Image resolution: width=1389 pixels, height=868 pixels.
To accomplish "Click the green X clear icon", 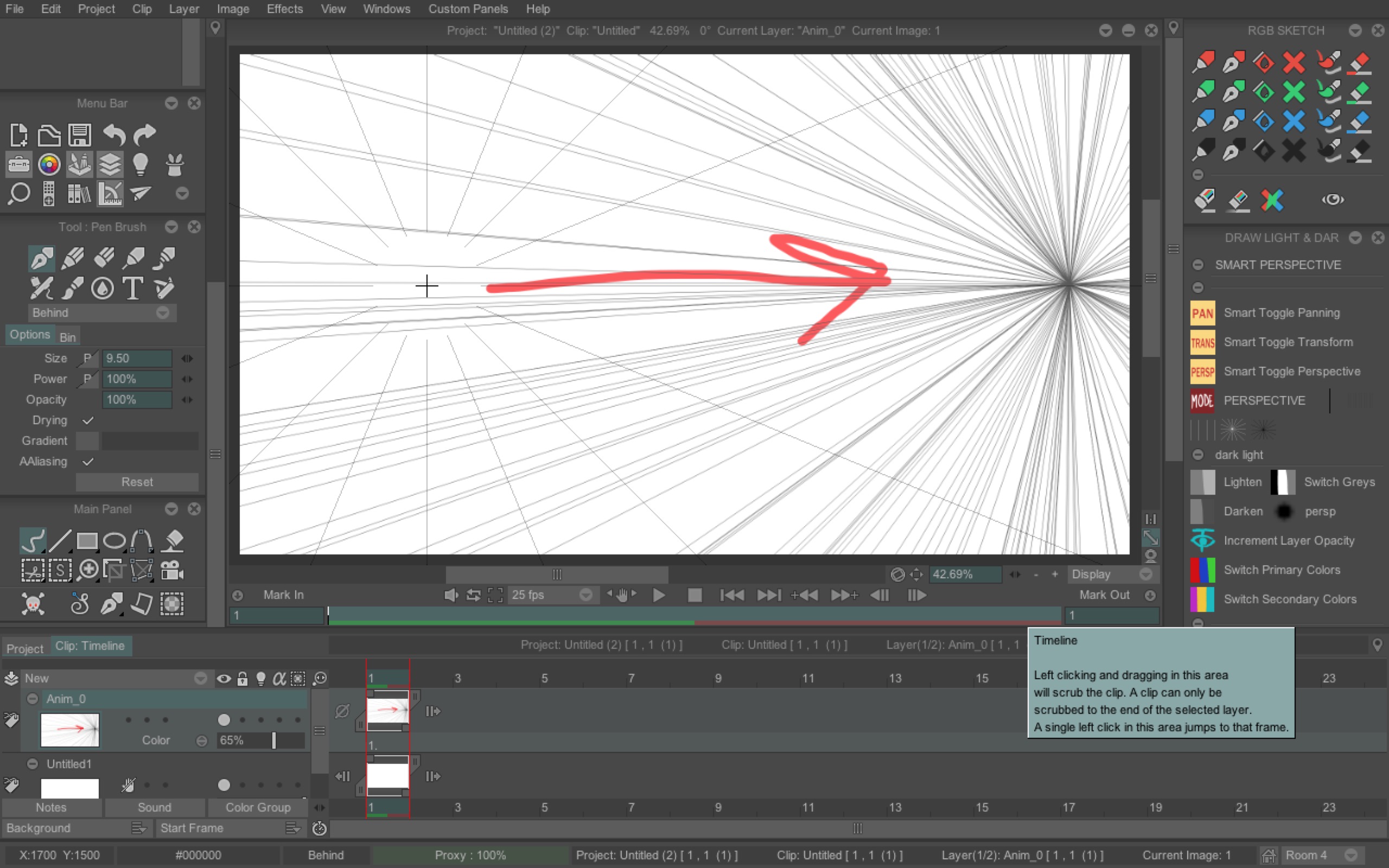I will tap(1294, 92).
